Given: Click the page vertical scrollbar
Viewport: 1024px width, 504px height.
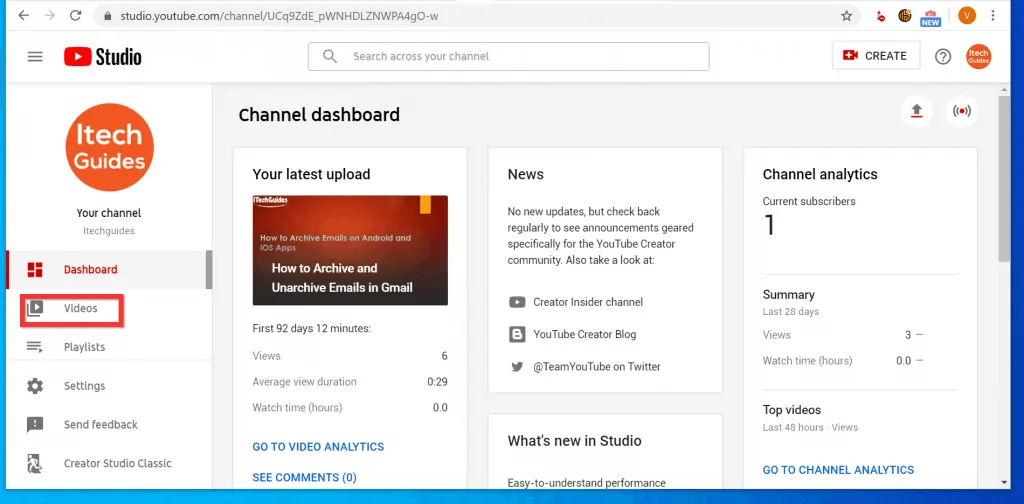Looking at the screenshot, I should (1004, 178).
